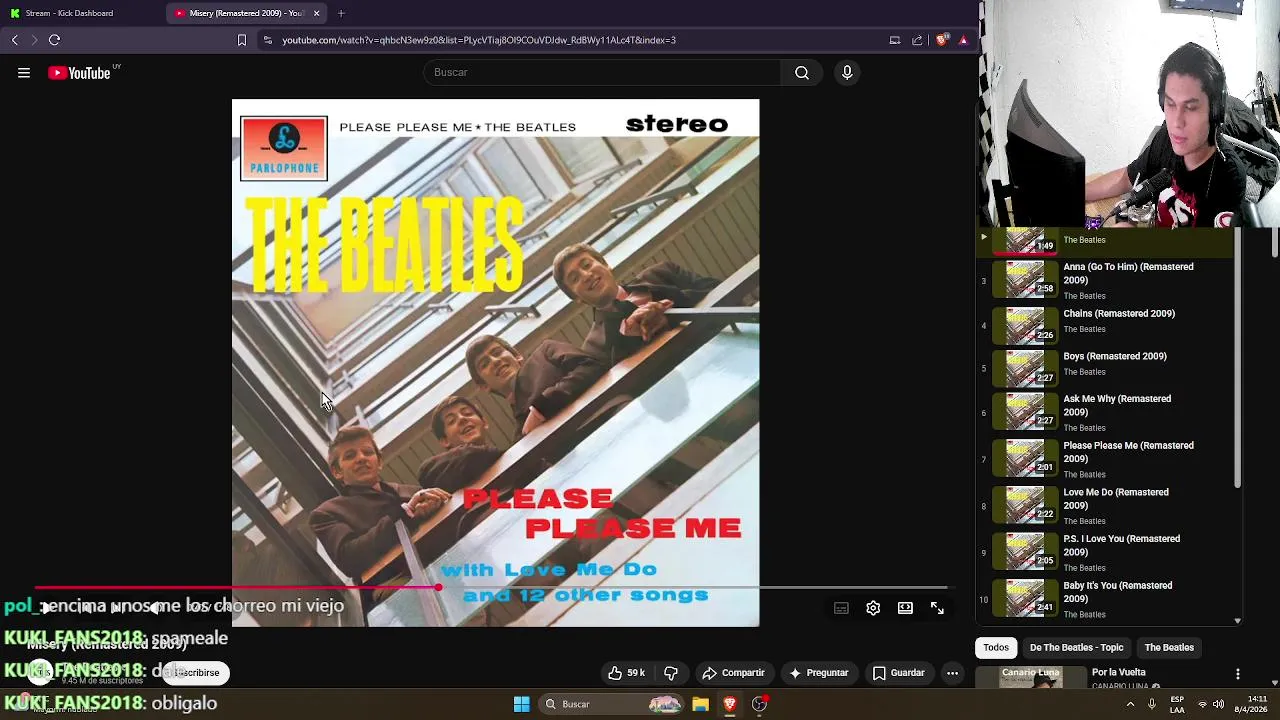Screen dimensions: 1280x720
Task: Play Chains (Remastered 2009) from playlist
Action: click(x=1104, y=325)
